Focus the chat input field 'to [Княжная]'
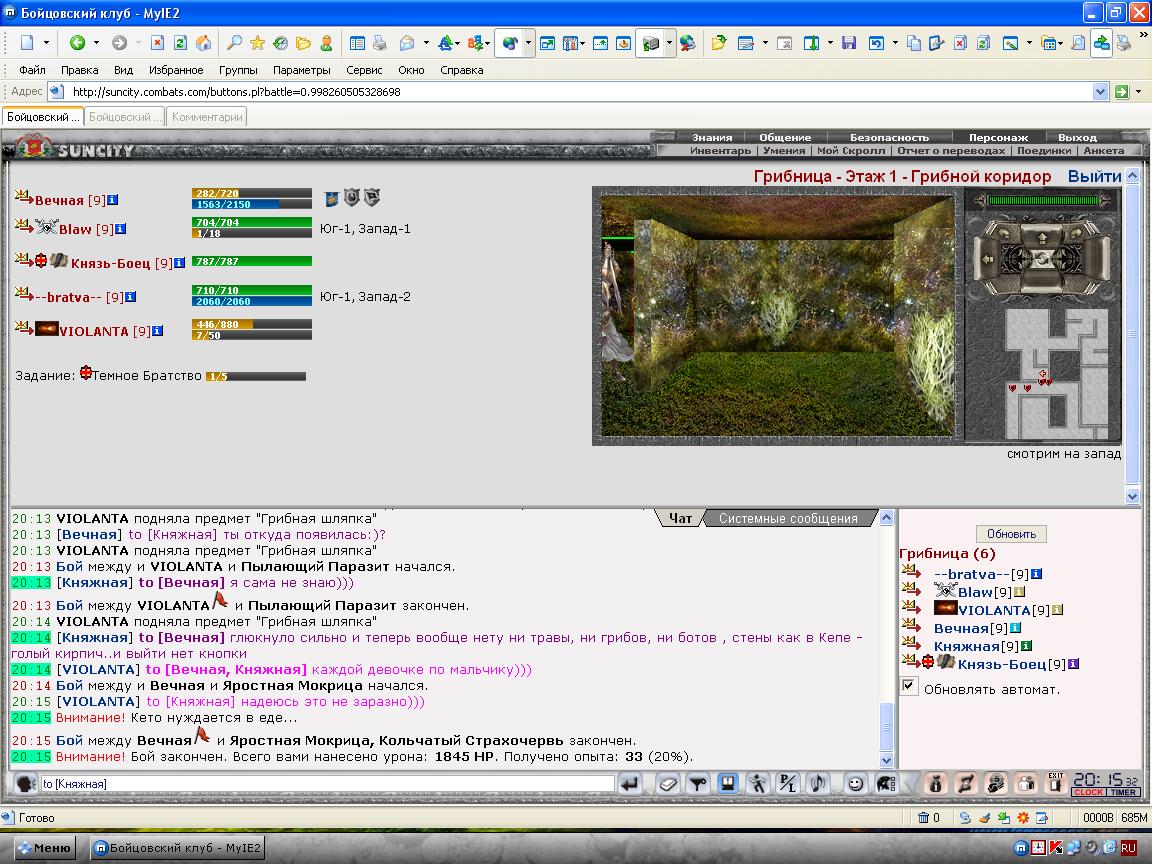This screenshot has width=1152, height=864. pos(327,784)
